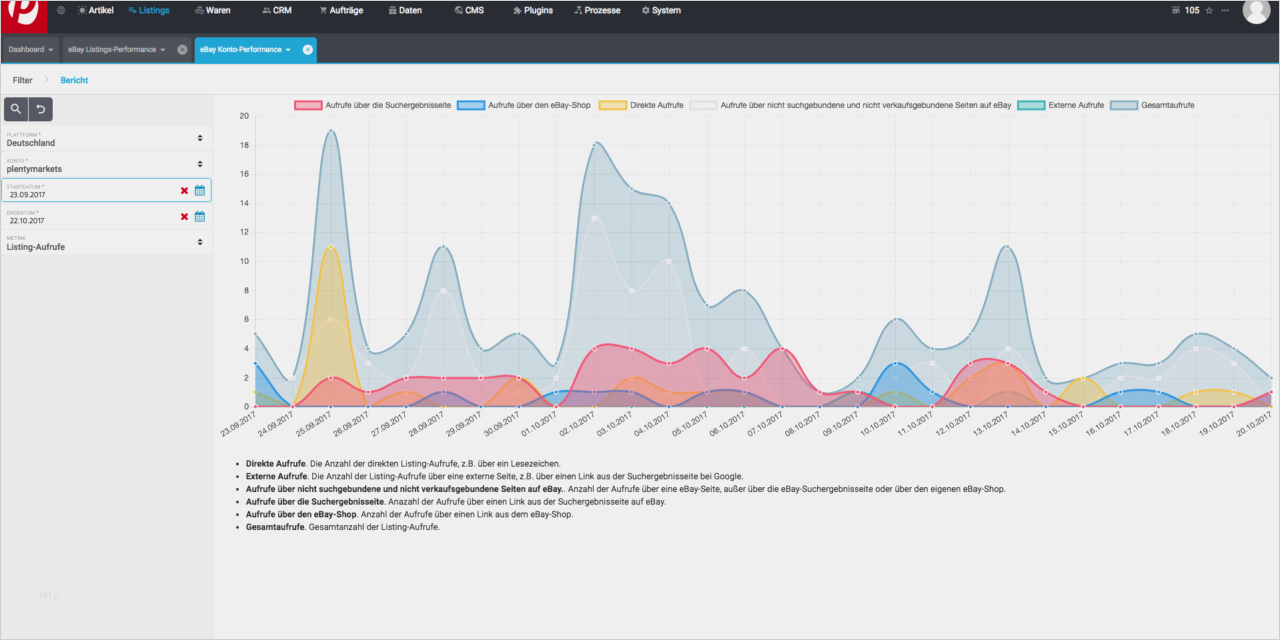Open the Startdatum calendar picker

200,190
